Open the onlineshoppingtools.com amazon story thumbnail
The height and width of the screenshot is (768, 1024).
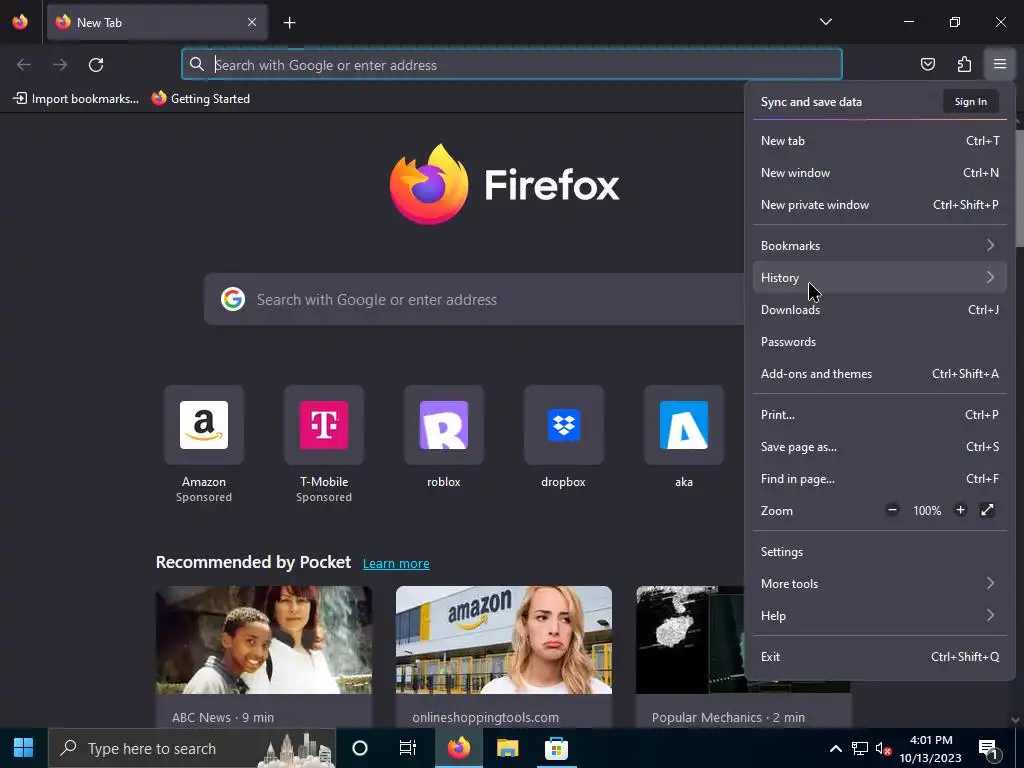[x=504, y=639]
